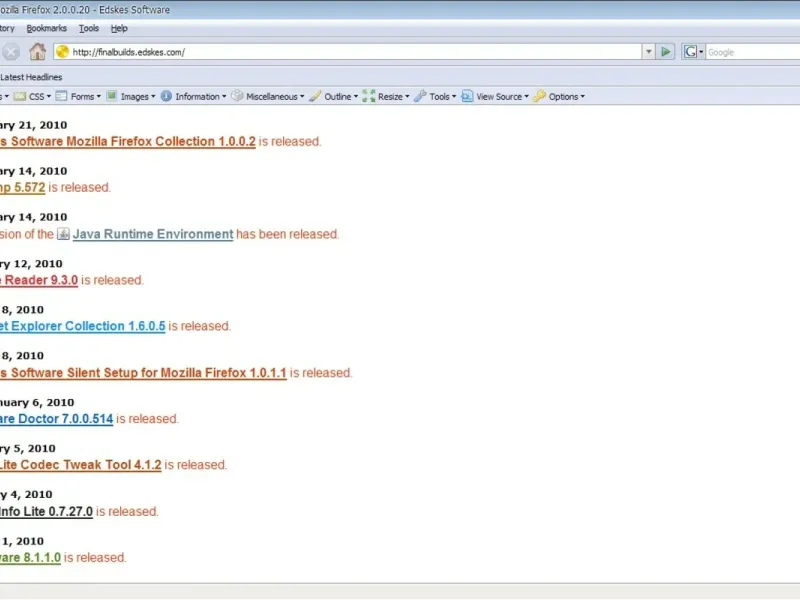Open the 5.572 release link
This screenshot has width=800, height=600.
click(22, 188)
